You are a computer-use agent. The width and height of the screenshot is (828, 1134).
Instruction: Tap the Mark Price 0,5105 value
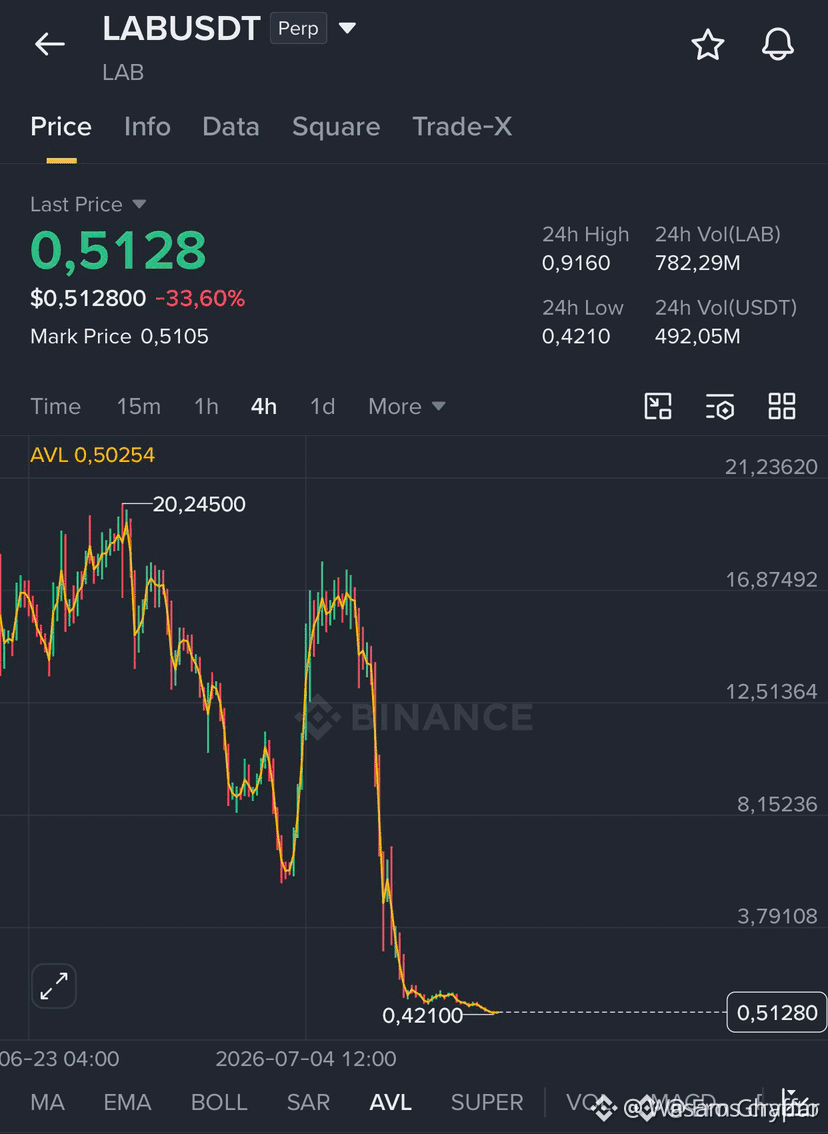pos(174,336)
